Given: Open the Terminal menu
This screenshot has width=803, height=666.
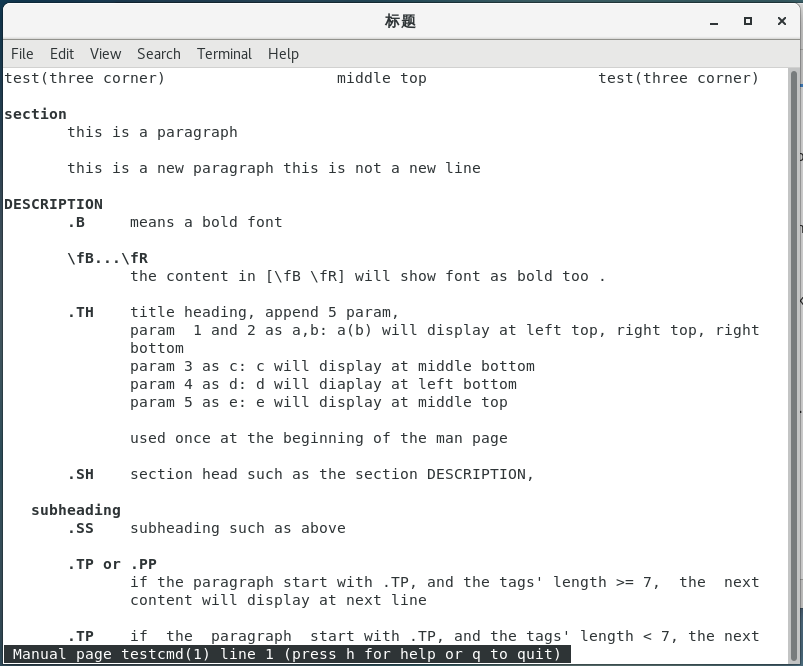Looking at the screenshot, I should (x=223, y=54).
